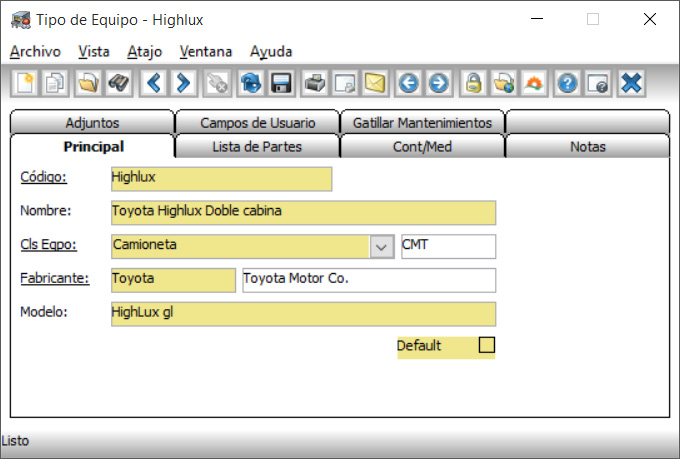This screenshot has width=680, height=459.
Task: Print using the printer icon
Action: pyautogui.click(x=315, y=83)
